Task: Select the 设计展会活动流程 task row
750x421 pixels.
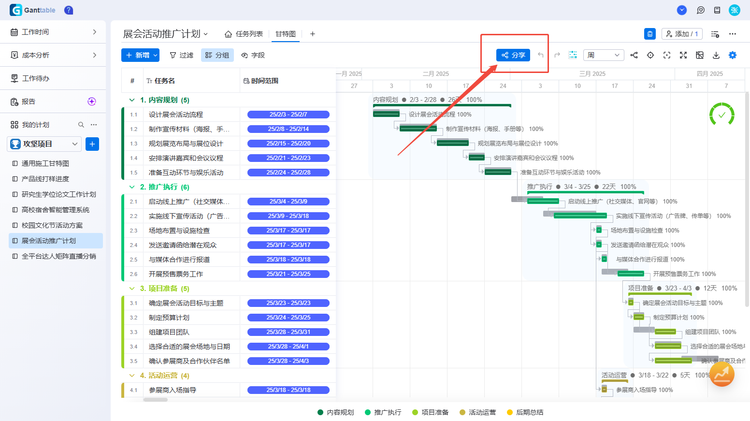Action: [229, 114]
